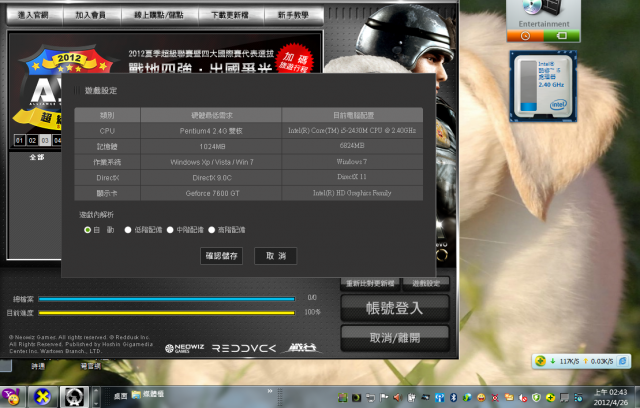
Task: Open the 進入官網 official site tab
Action: (34, 16)
